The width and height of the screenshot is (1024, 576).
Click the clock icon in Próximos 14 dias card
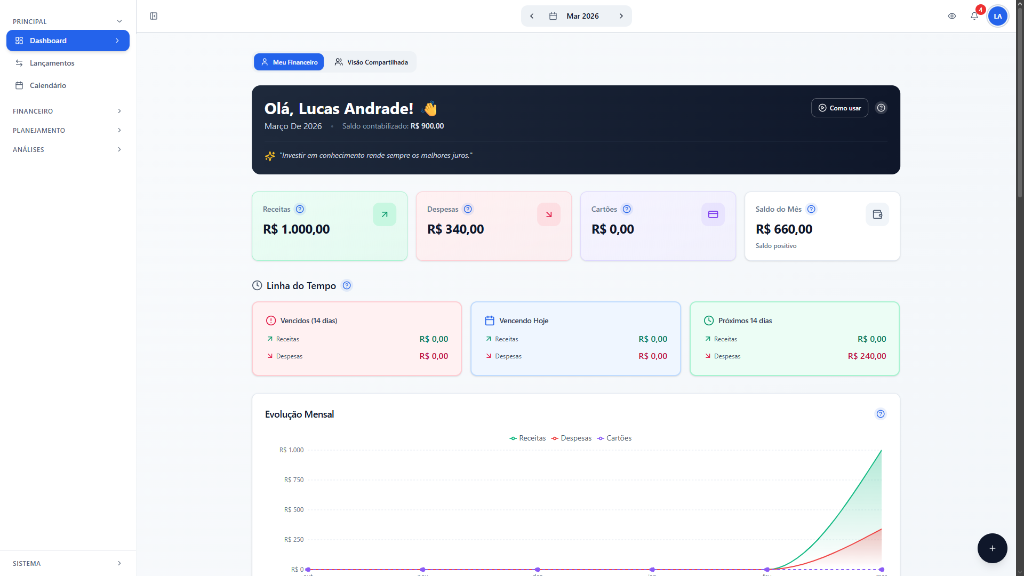[709, 321]
